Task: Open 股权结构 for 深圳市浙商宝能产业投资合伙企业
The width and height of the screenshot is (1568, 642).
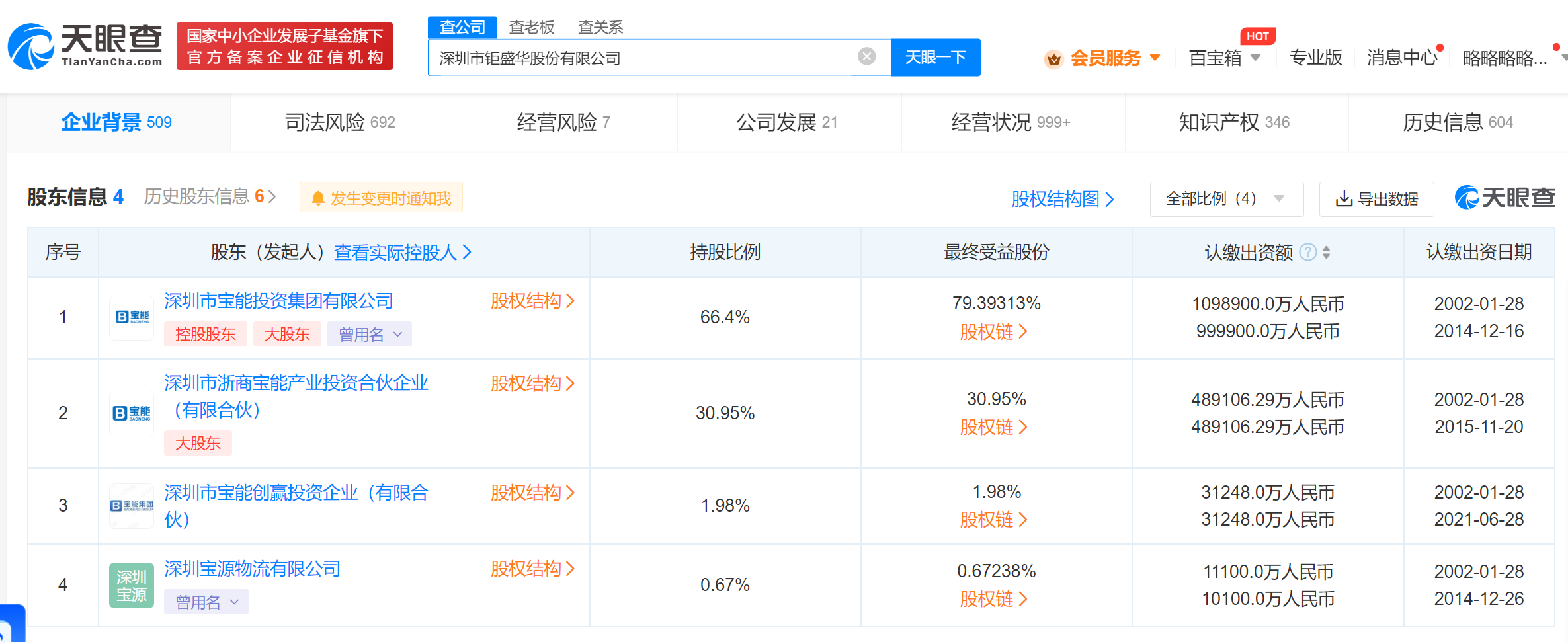Action: click(532, 383)
